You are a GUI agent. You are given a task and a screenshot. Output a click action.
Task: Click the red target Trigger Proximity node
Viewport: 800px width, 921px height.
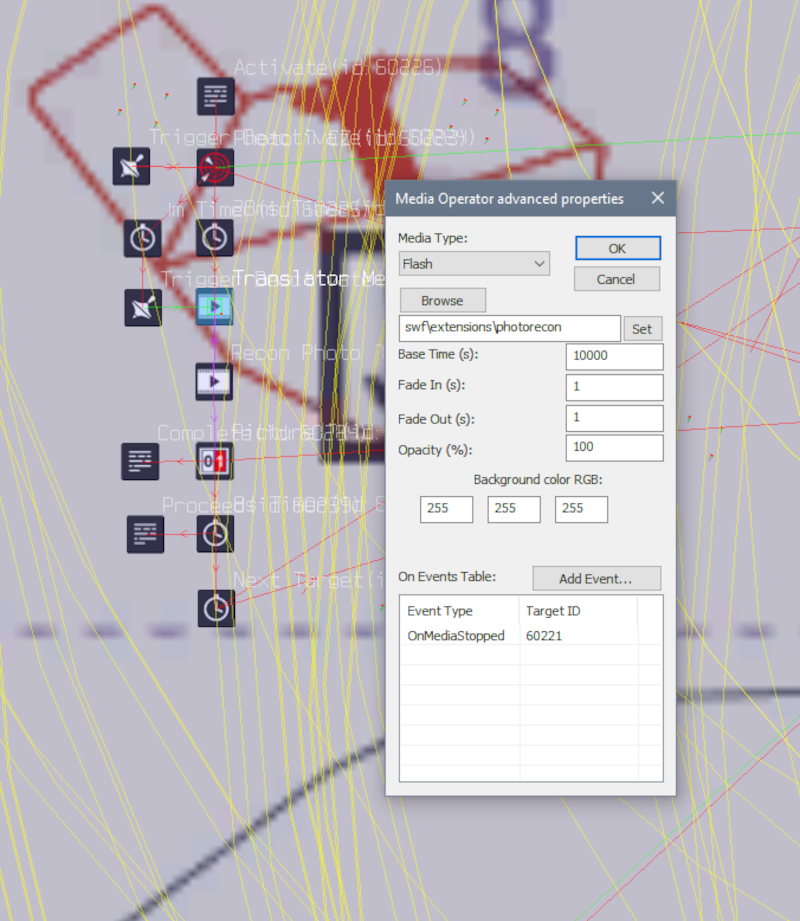pos(215,167)
